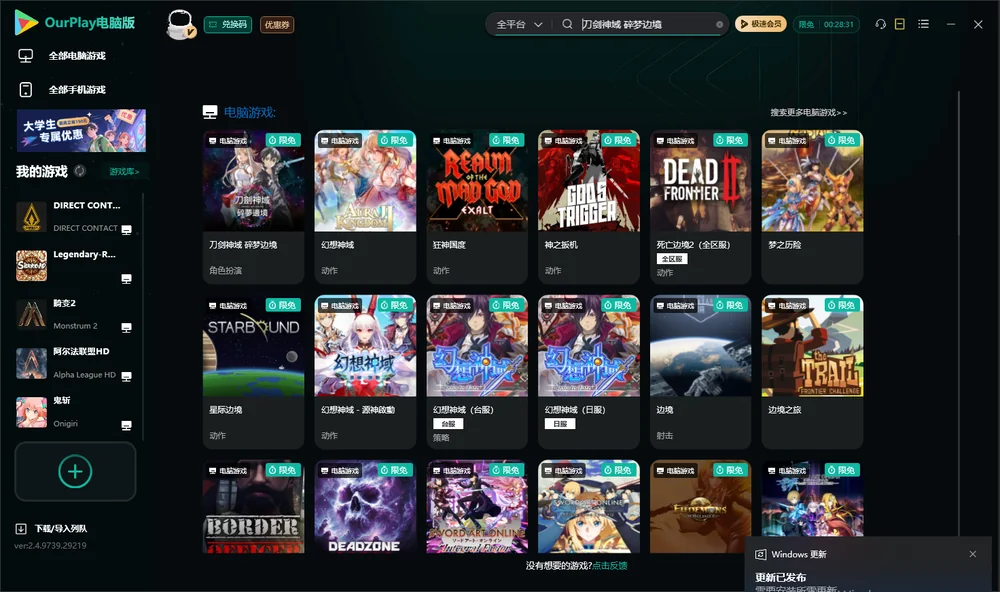1000x592 pixels.
Task: Open the user avatar profile
Action: tap(180, 24)
